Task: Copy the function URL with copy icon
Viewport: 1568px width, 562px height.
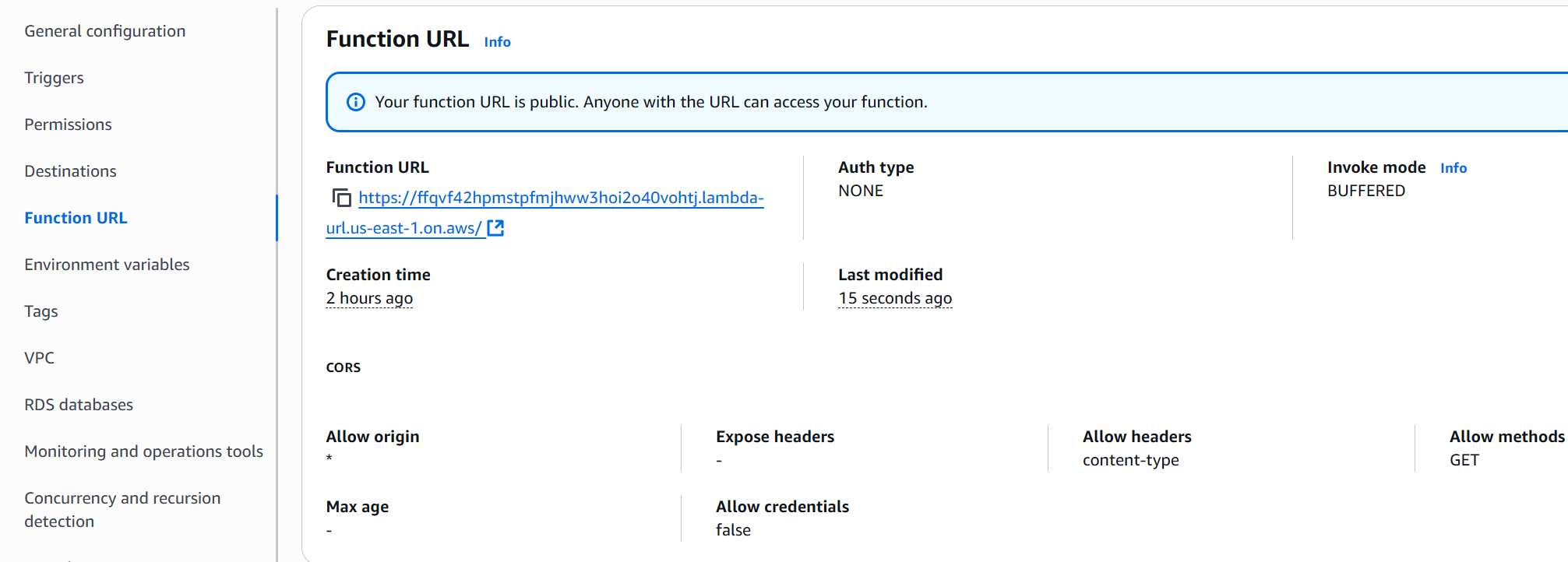Action: point(341,198)
